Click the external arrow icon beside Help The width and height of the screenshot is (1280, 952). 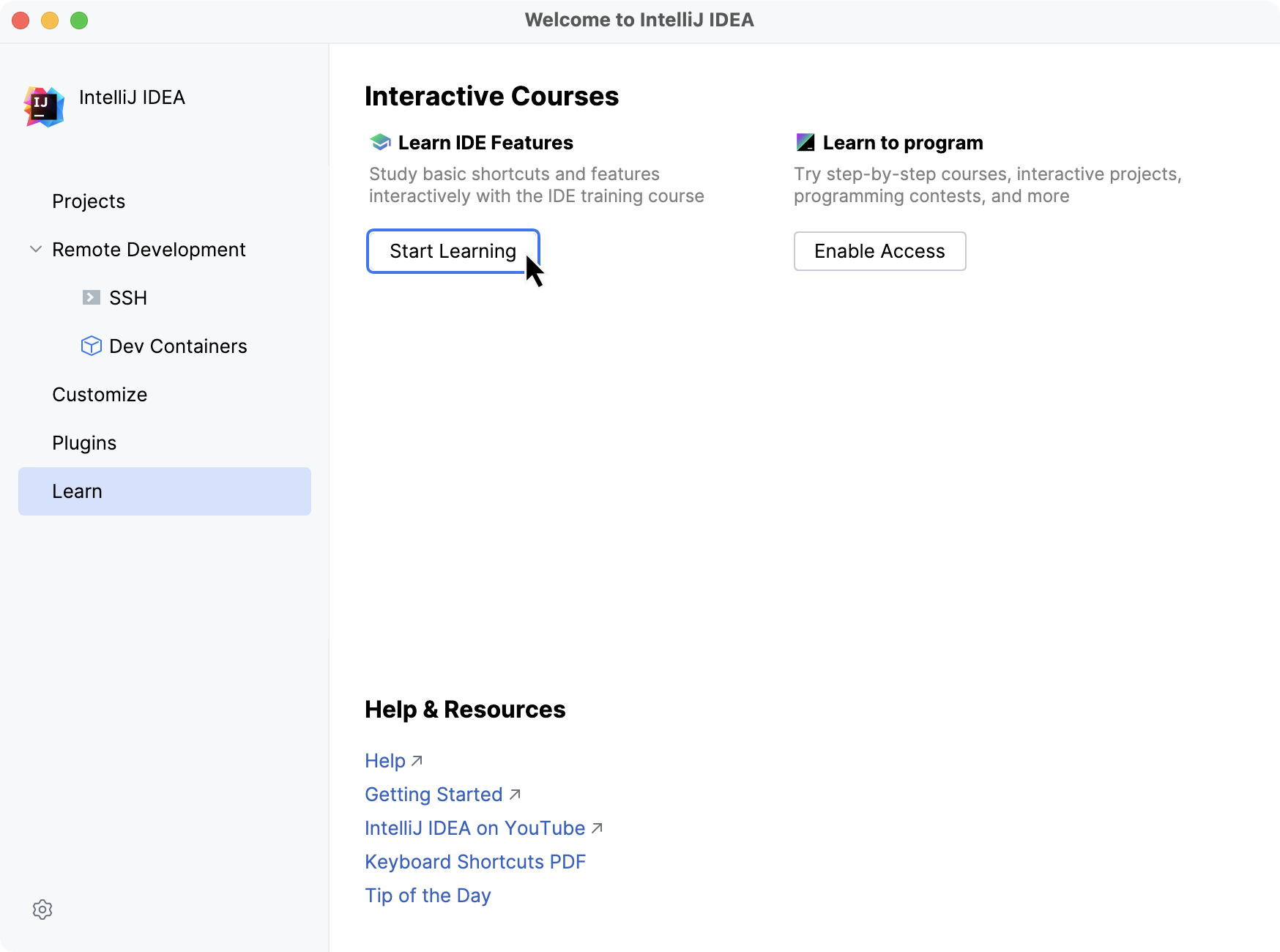(x=417, y=761)
